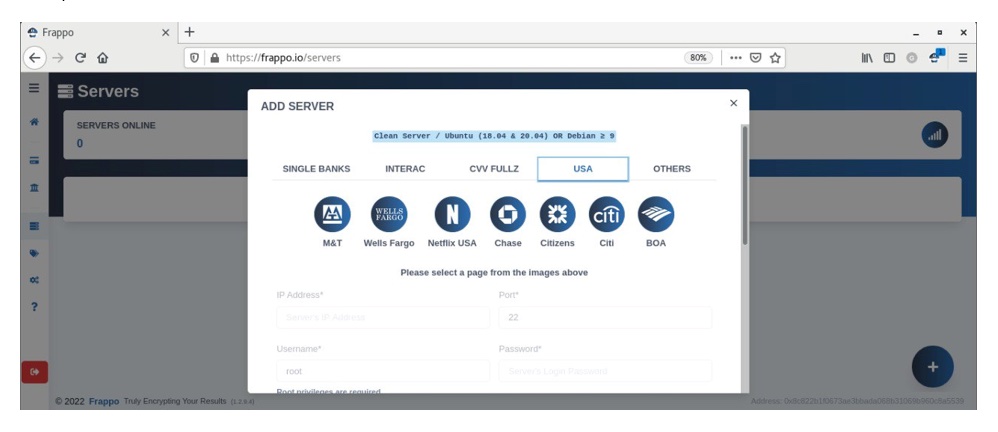The width and height of the screenshot is (998, 432).
Task: Bookmark this page with the star icon
Action: tap(775, 58)
